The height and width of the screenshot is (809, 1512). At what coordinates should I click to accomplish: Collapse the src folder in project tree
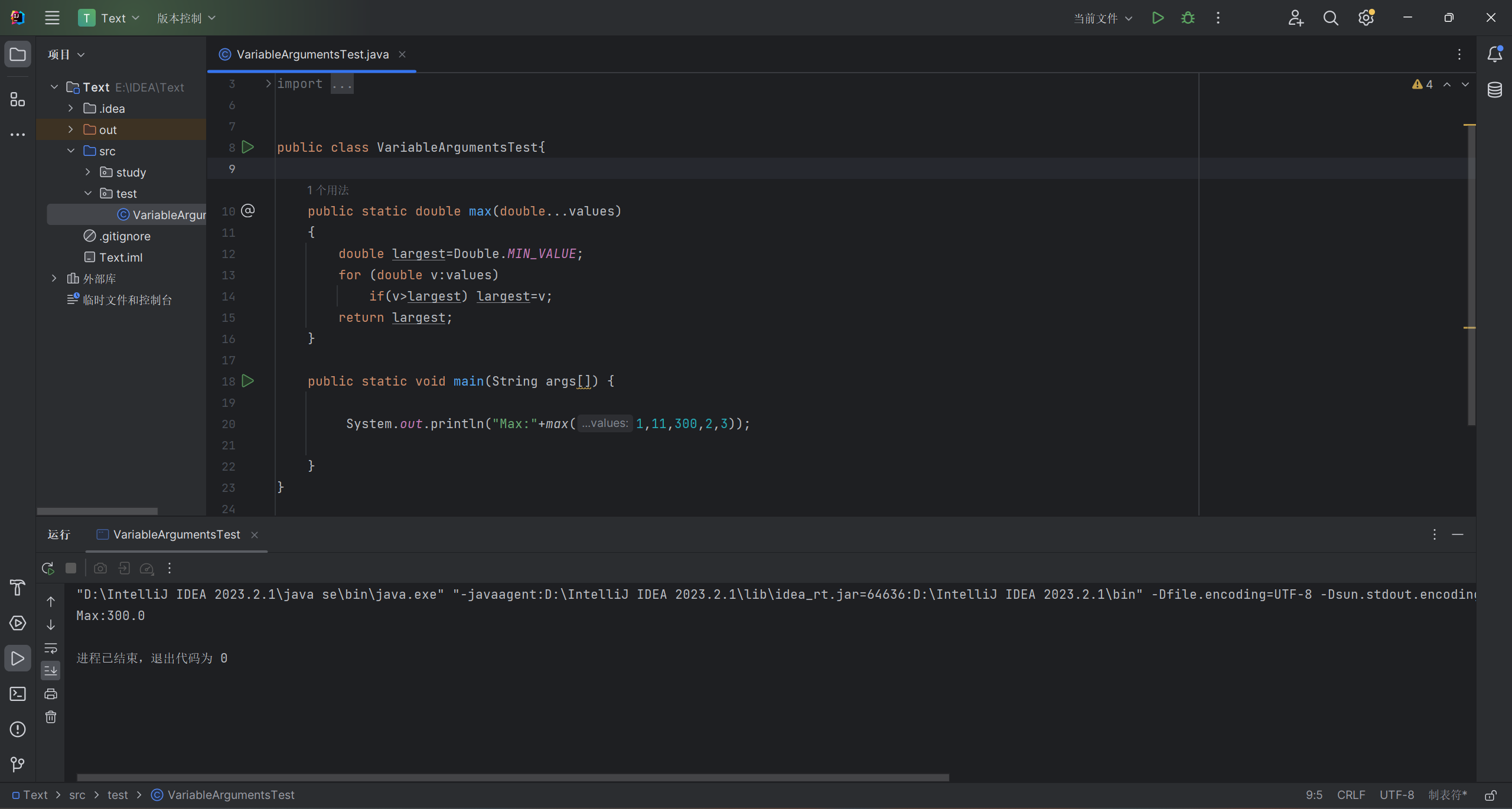(71, 151)
